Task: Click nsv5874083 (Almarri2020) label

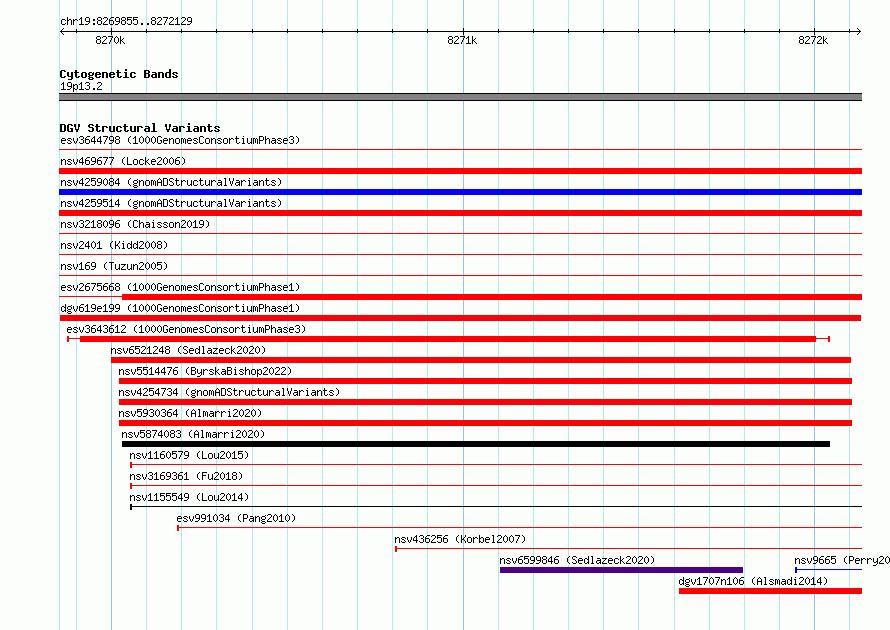Action: (193, 434)
